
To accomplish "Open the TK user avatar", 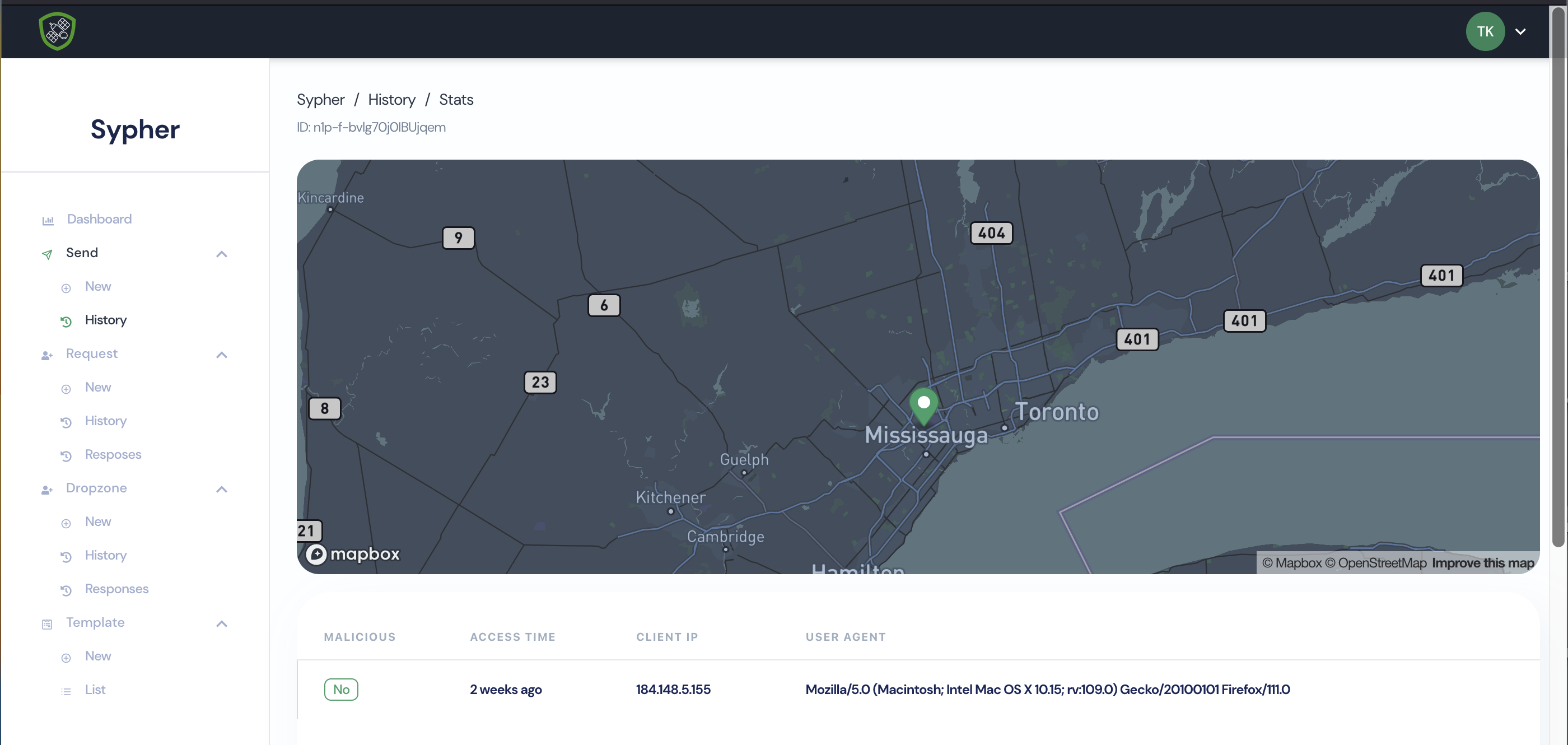I will click(1485, 31).
